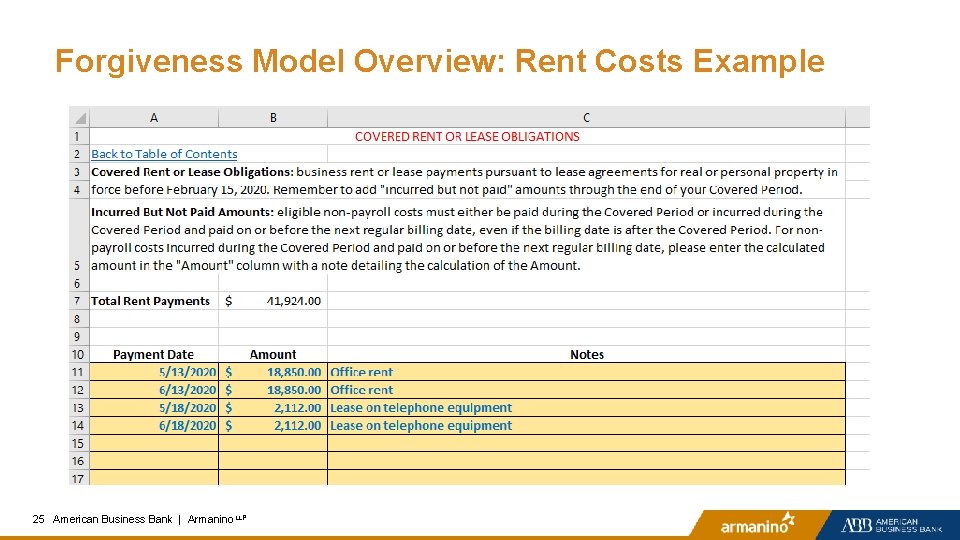Select the 2,112.00 amount in row 14
960x540 pixels.
[273, 426]
